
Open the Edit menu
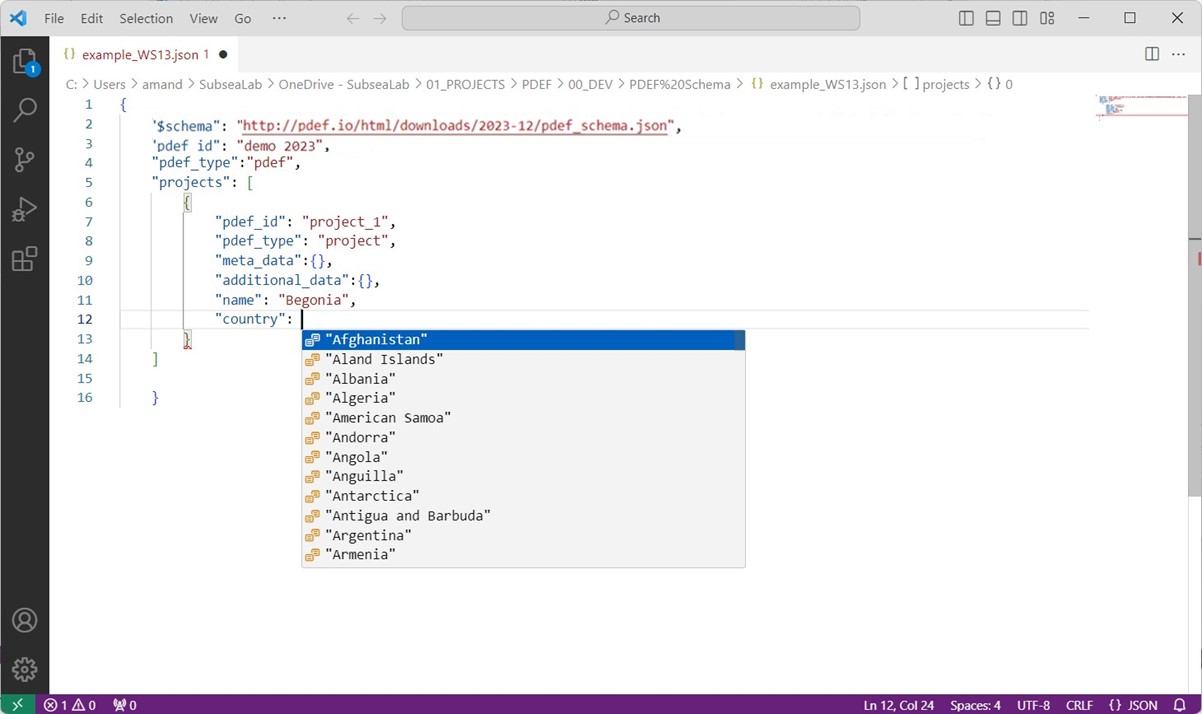pyautogui.click(x=92, y=18)
